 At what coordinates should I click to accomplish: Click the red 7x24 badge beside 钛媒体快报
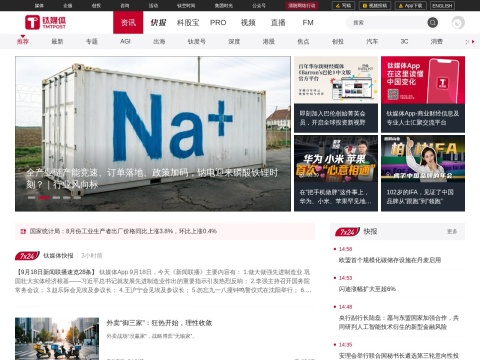(27, 256)
